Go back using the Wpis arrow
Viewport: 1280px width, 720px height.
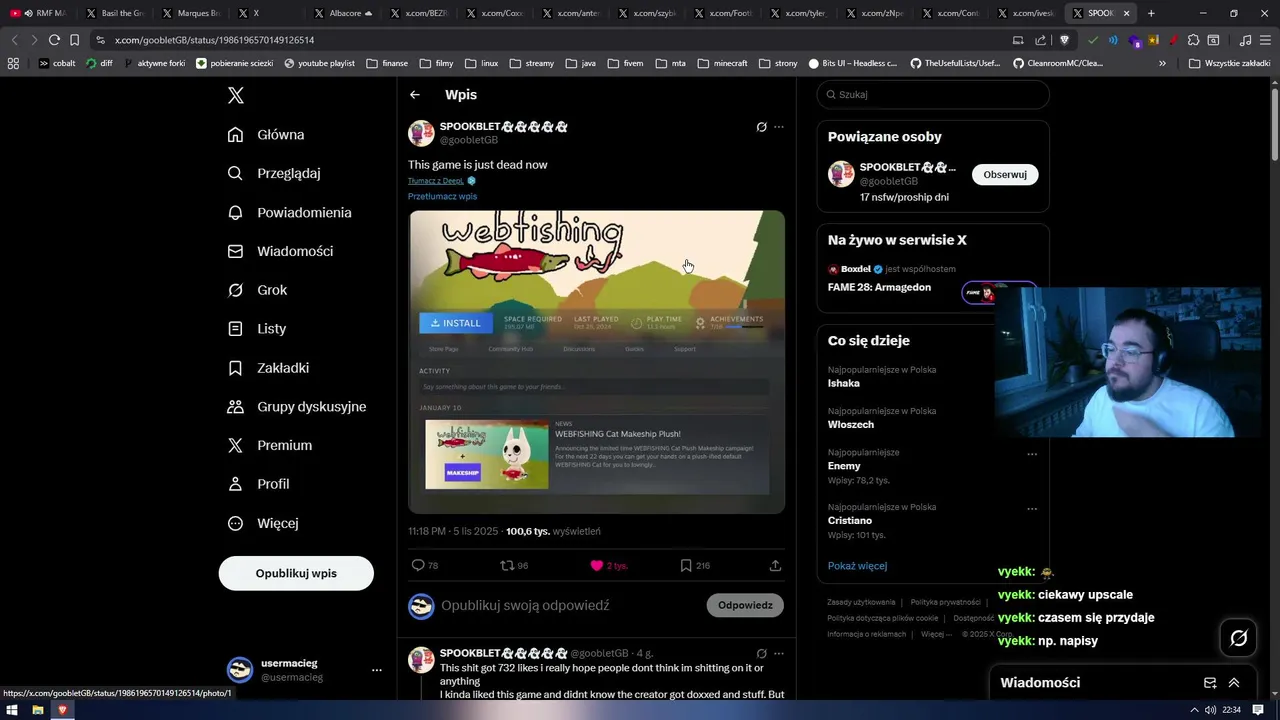point(415,94)
